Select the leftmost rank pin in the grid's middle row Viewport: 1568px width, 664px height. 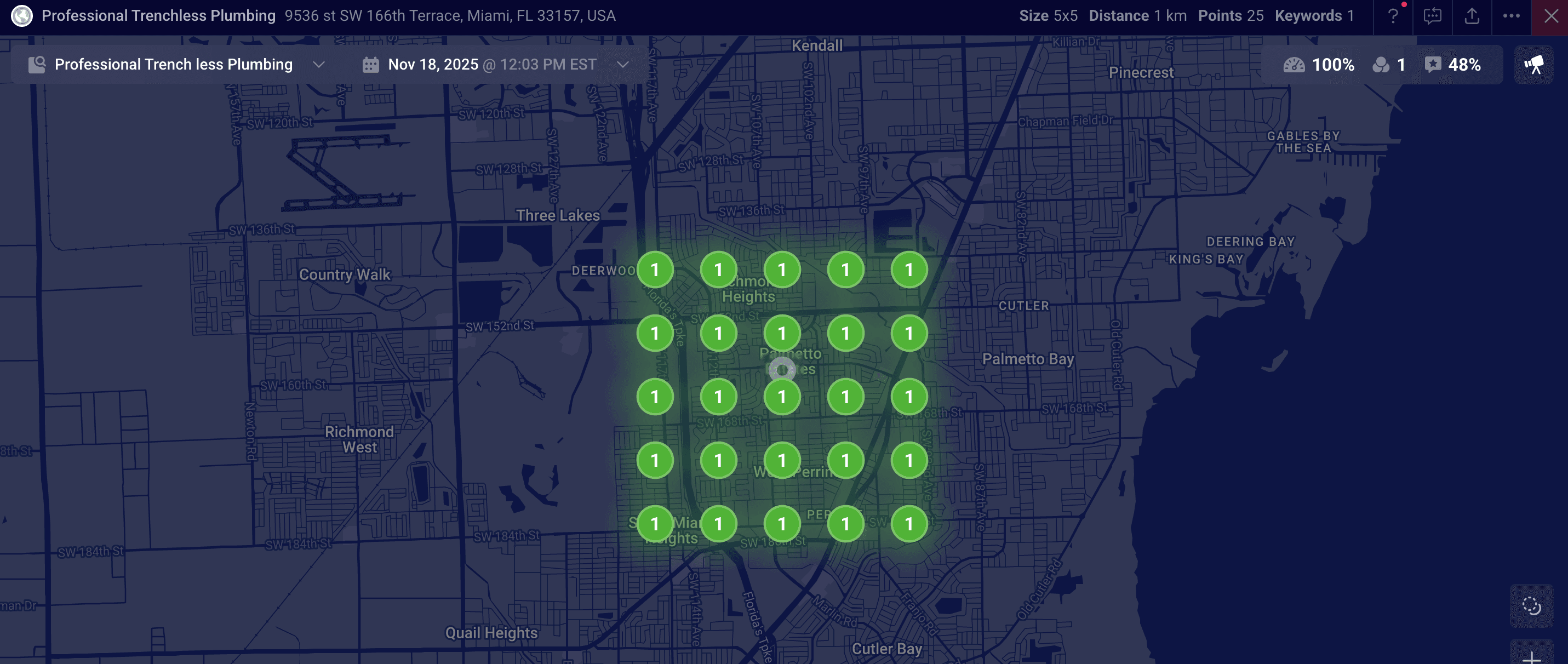click(655, 397)
